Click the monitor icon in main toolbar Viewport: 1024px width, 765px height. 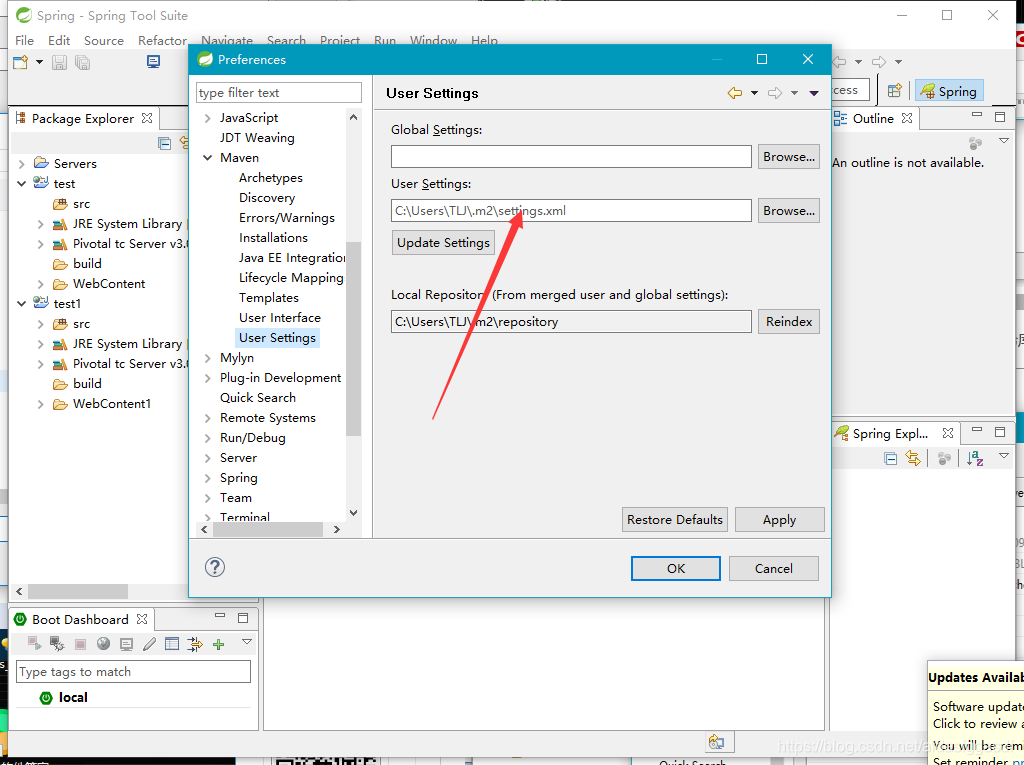153,62
